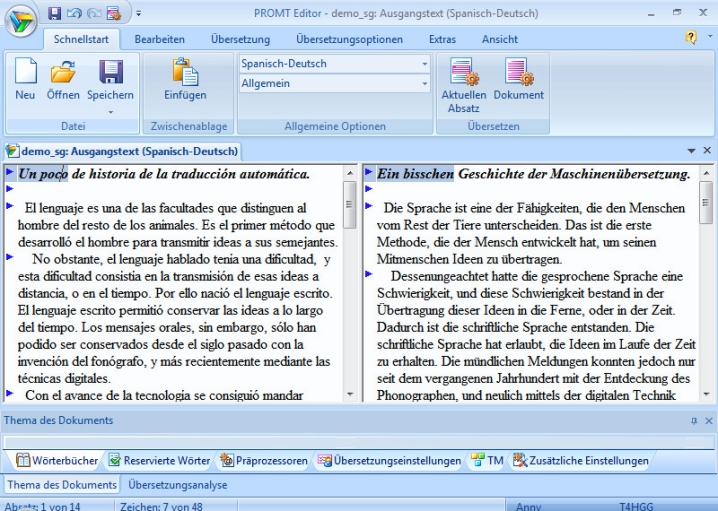Click the help question mark icon
The width and height of the screenshot is (718, 511).
tap(688, 39)
